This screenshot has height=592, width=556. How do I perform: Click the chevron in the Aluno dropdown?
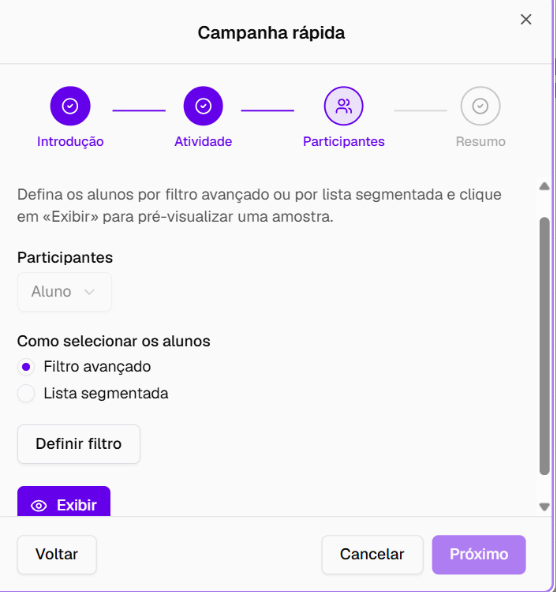coord(89,292)
